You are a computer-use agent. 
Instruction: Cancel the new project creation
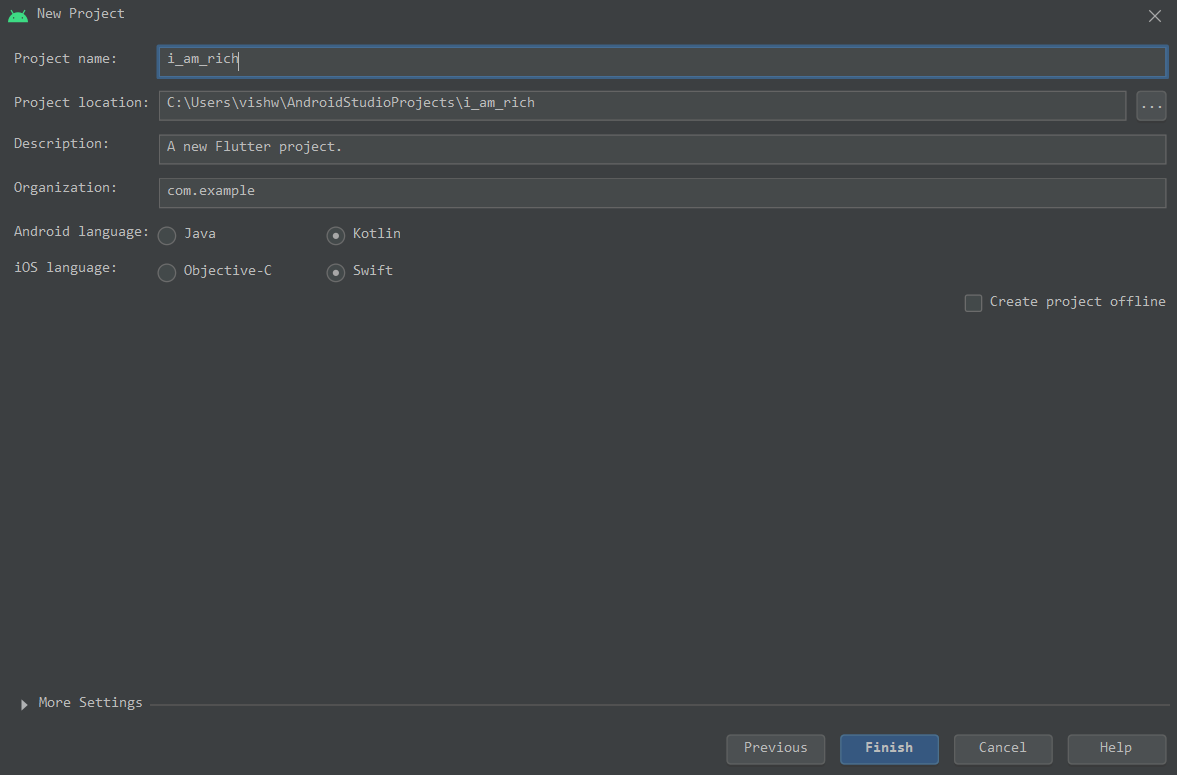point(1002,748)
